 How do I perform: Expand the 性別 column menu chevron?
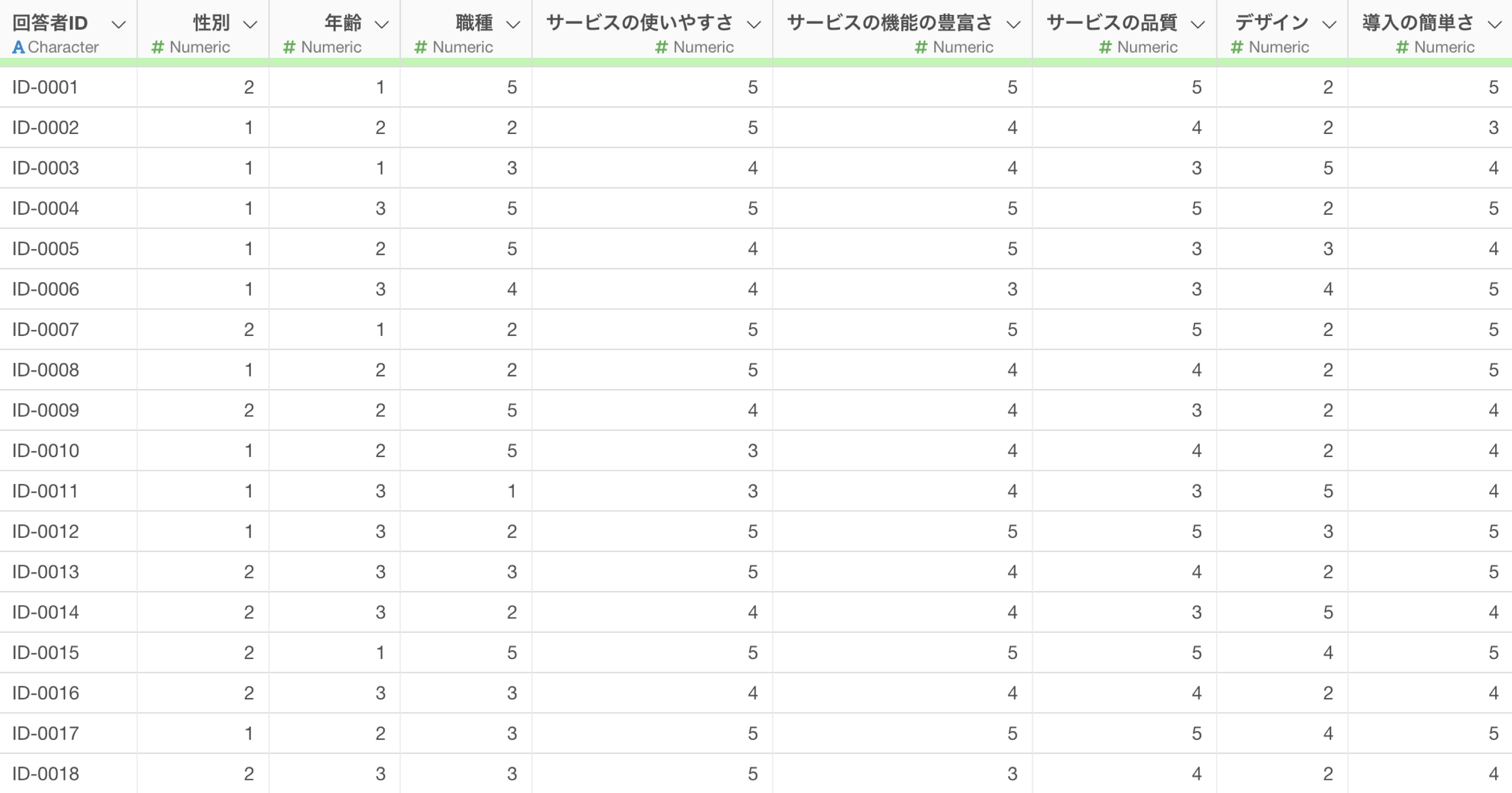tap(250, 25)
